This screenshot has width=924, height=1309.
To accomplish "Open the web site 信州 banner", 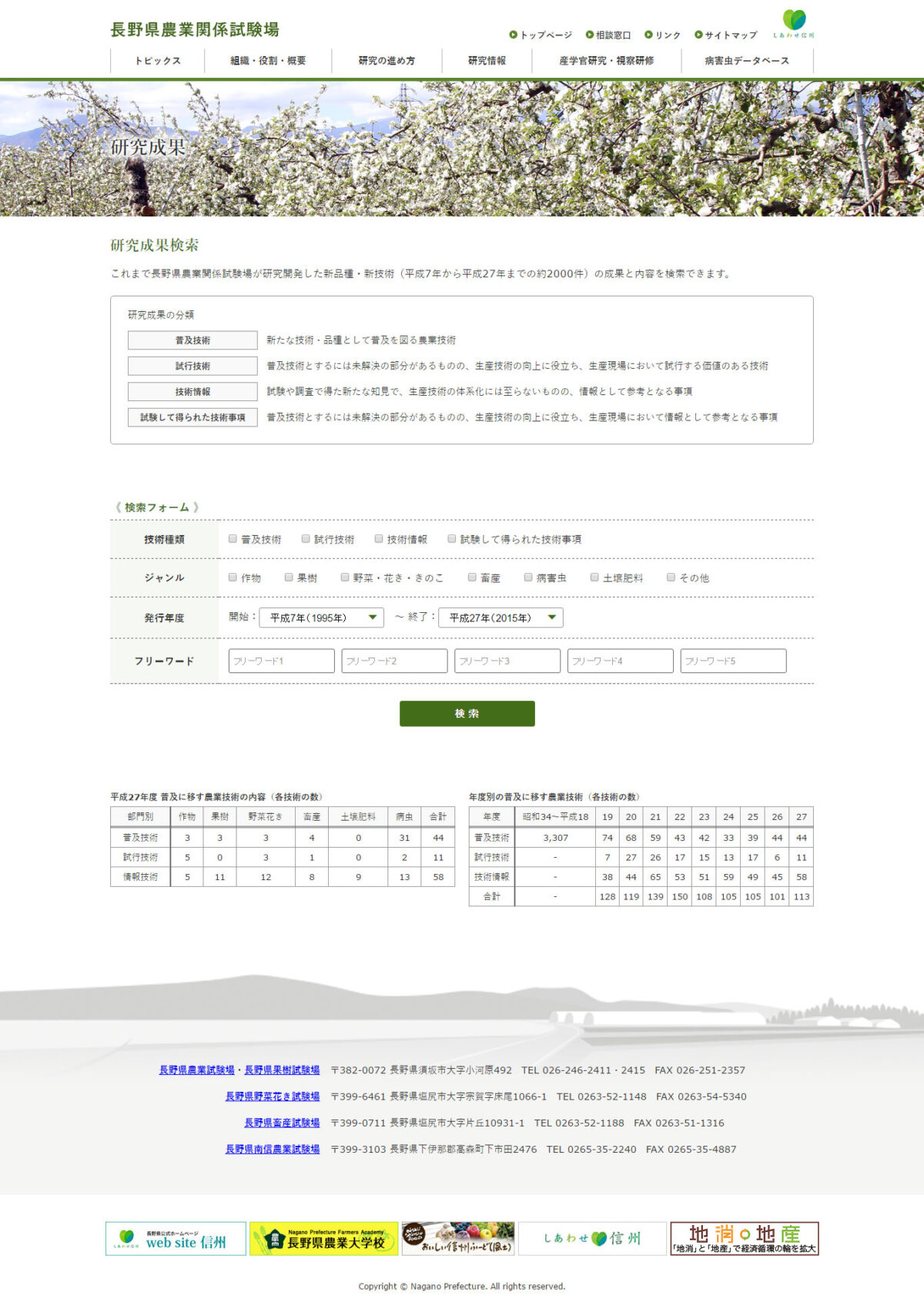I will pyautogui.click(x=176, y=1238).
